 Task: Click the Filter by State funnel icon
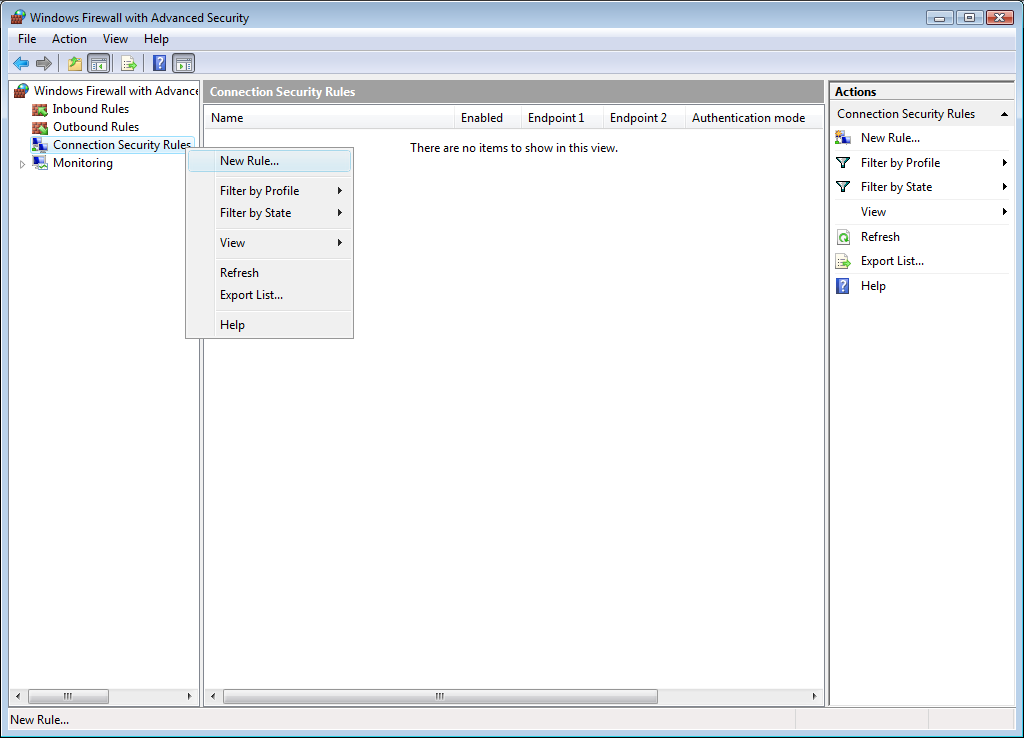pos(843,187)
